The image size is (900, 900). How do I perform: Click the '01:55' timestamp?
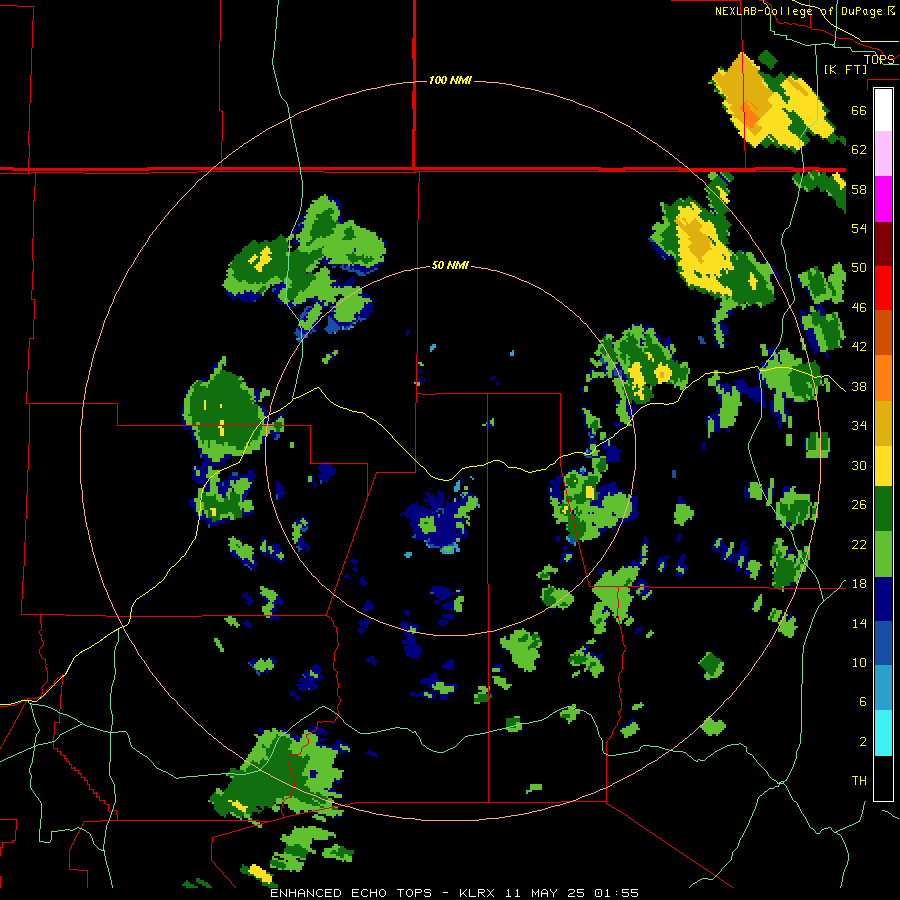pos(616,893)
